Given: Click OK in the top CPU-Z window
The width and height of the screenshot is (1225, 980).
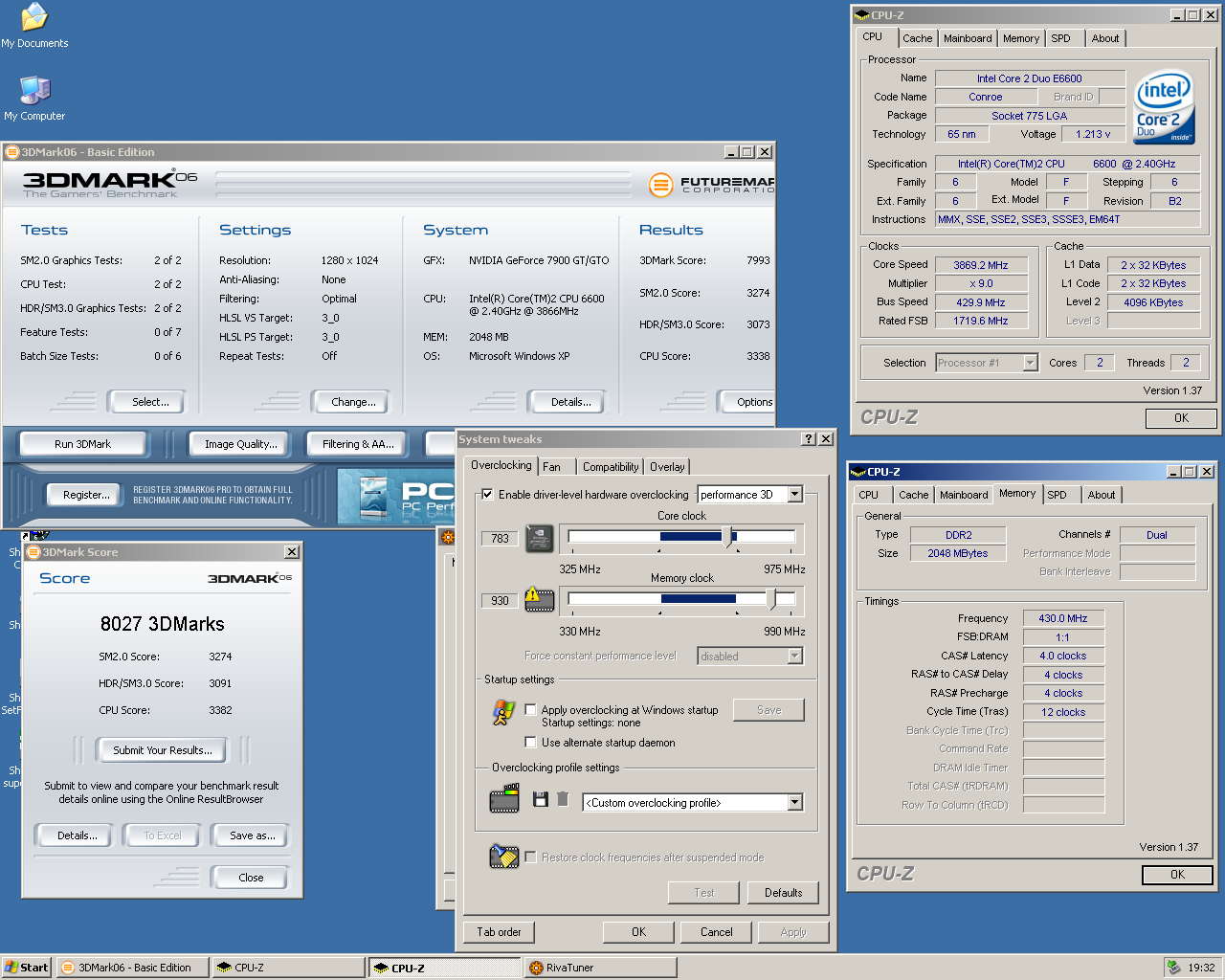Looking at the screenshot, I should pos(1181,418).
